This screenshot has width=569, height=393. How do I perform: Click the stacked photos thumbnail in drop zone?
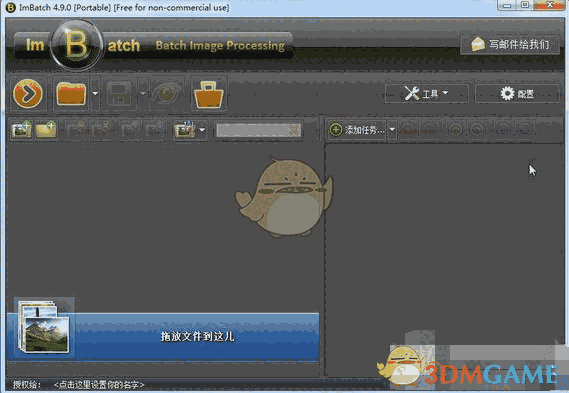(44, 329)
